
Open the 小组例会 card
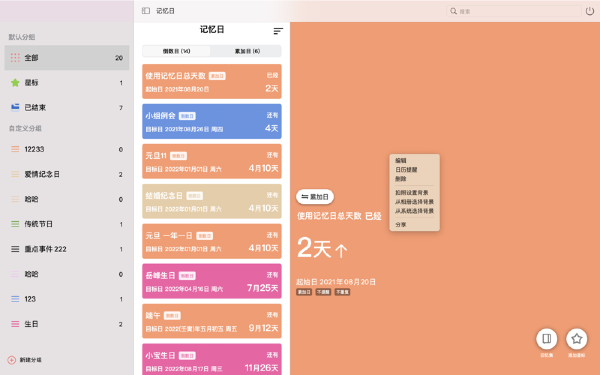pos(212,121)
